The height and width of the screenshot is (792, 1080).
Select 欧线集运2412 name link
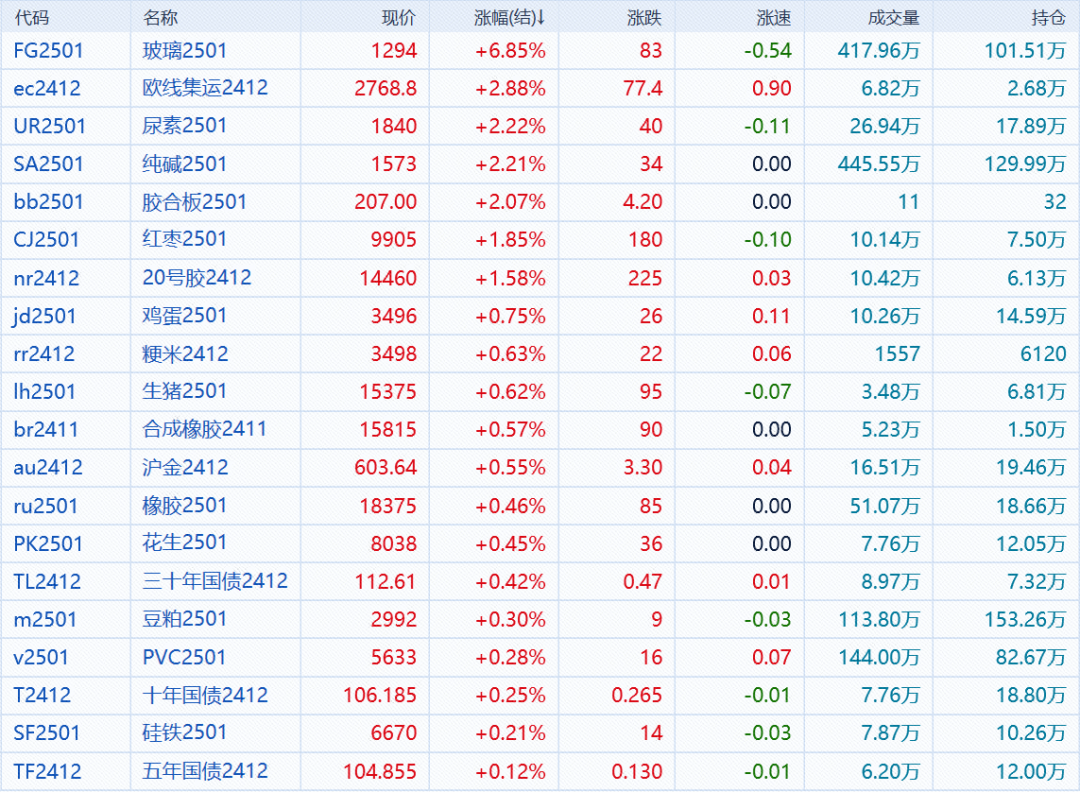click(205, 88)
